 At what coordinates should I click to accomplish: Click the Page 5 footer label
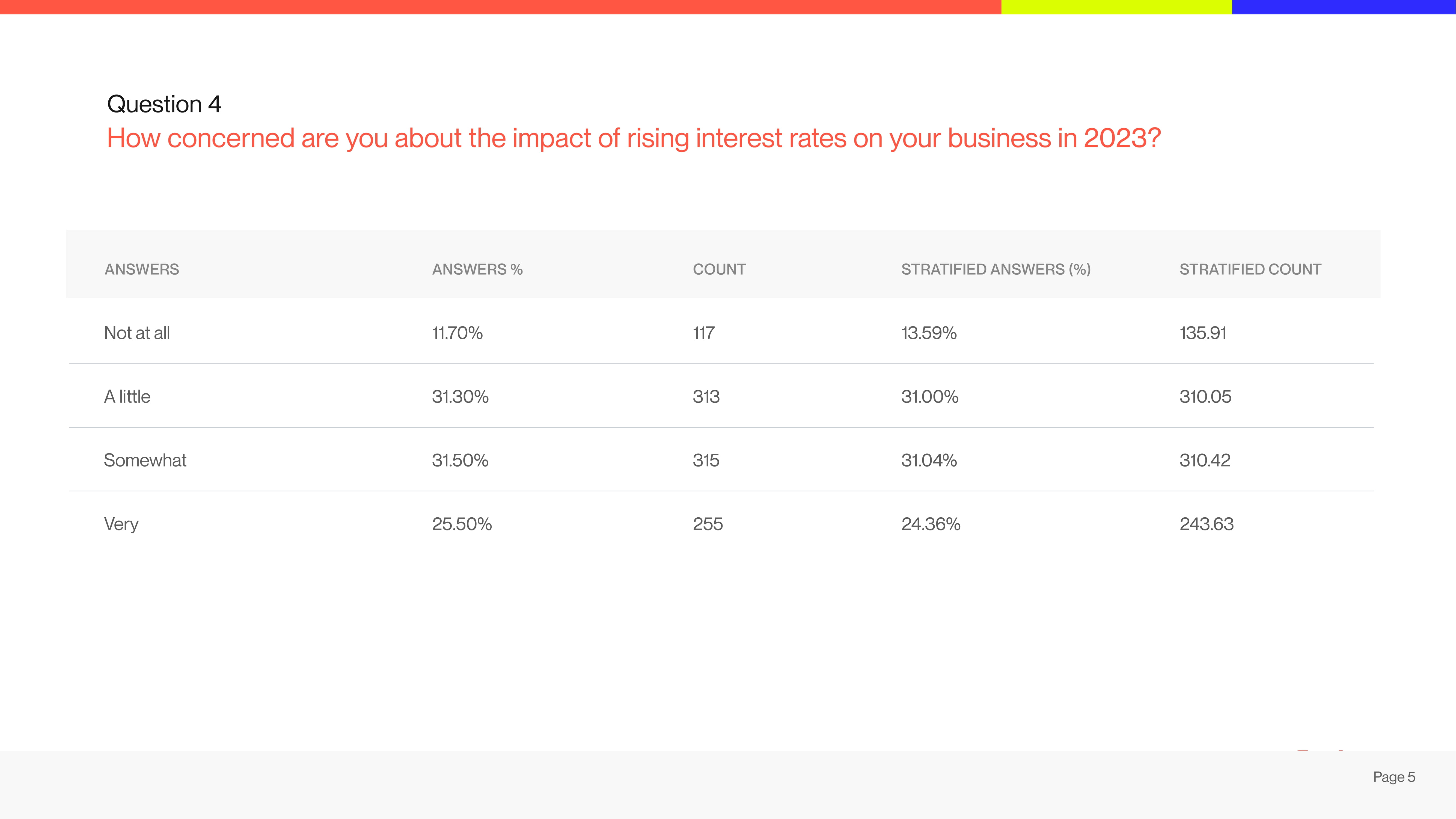coord(1394,777)
